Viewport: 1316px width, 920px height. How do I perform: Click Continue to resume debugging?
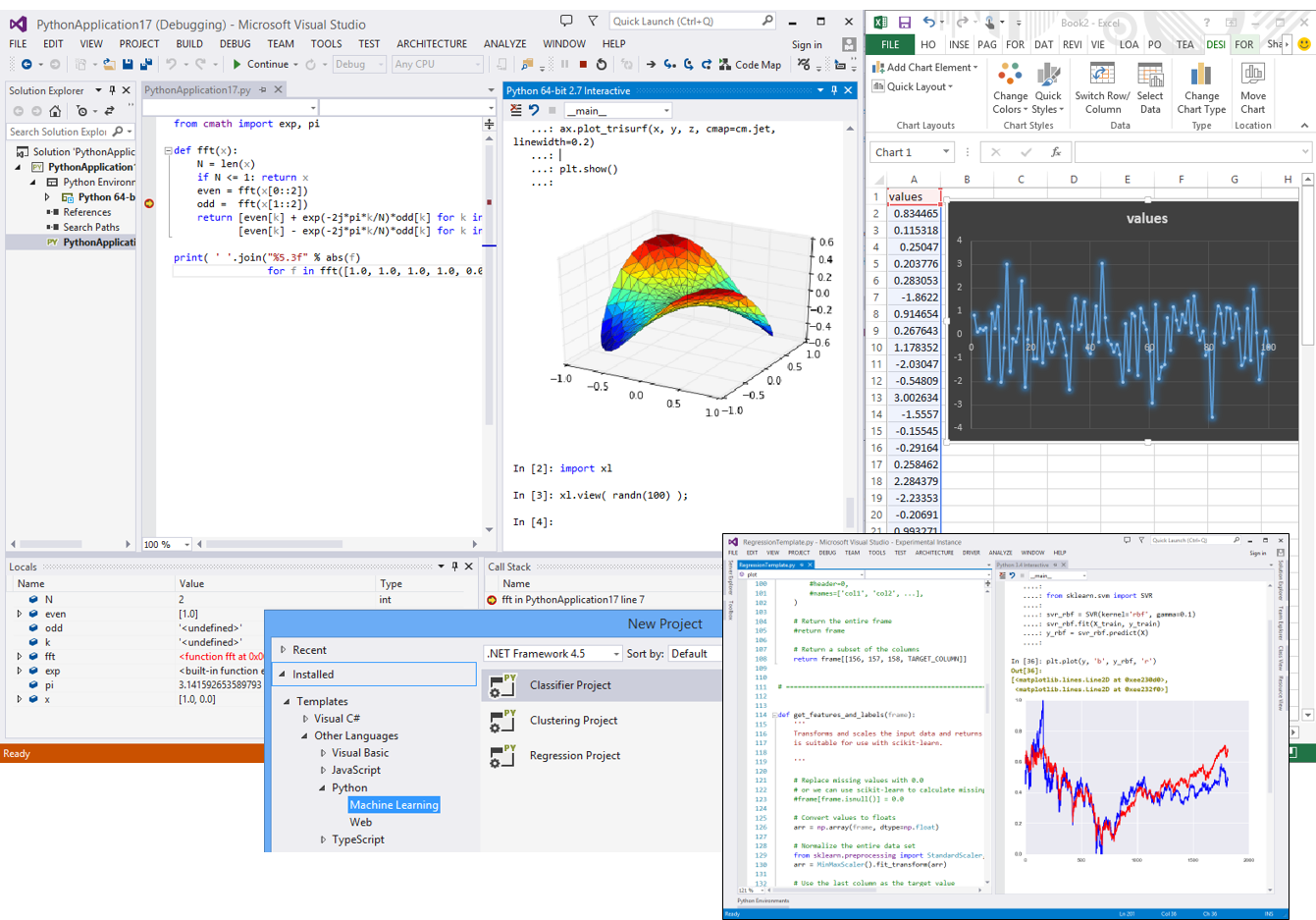coord(265,65)
